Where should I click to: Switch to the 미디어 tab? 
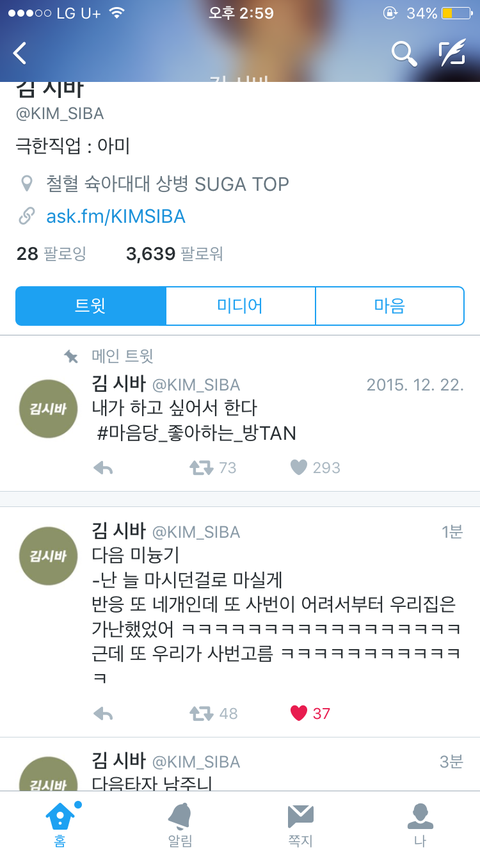240,306
